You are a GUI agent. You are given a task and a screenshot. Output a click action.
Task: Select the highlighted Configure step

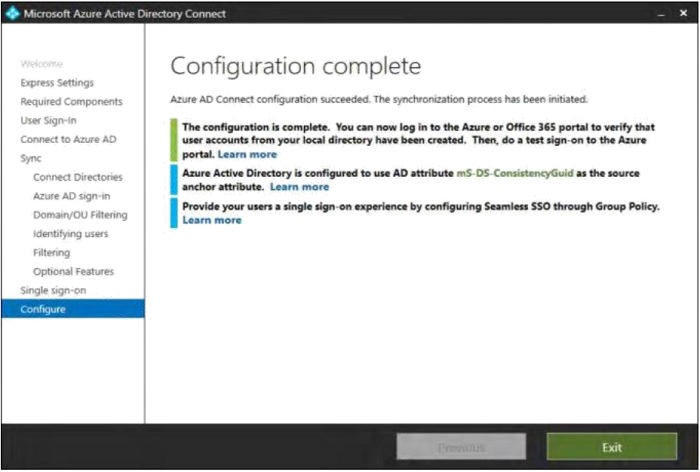click(x=73, y=309)
